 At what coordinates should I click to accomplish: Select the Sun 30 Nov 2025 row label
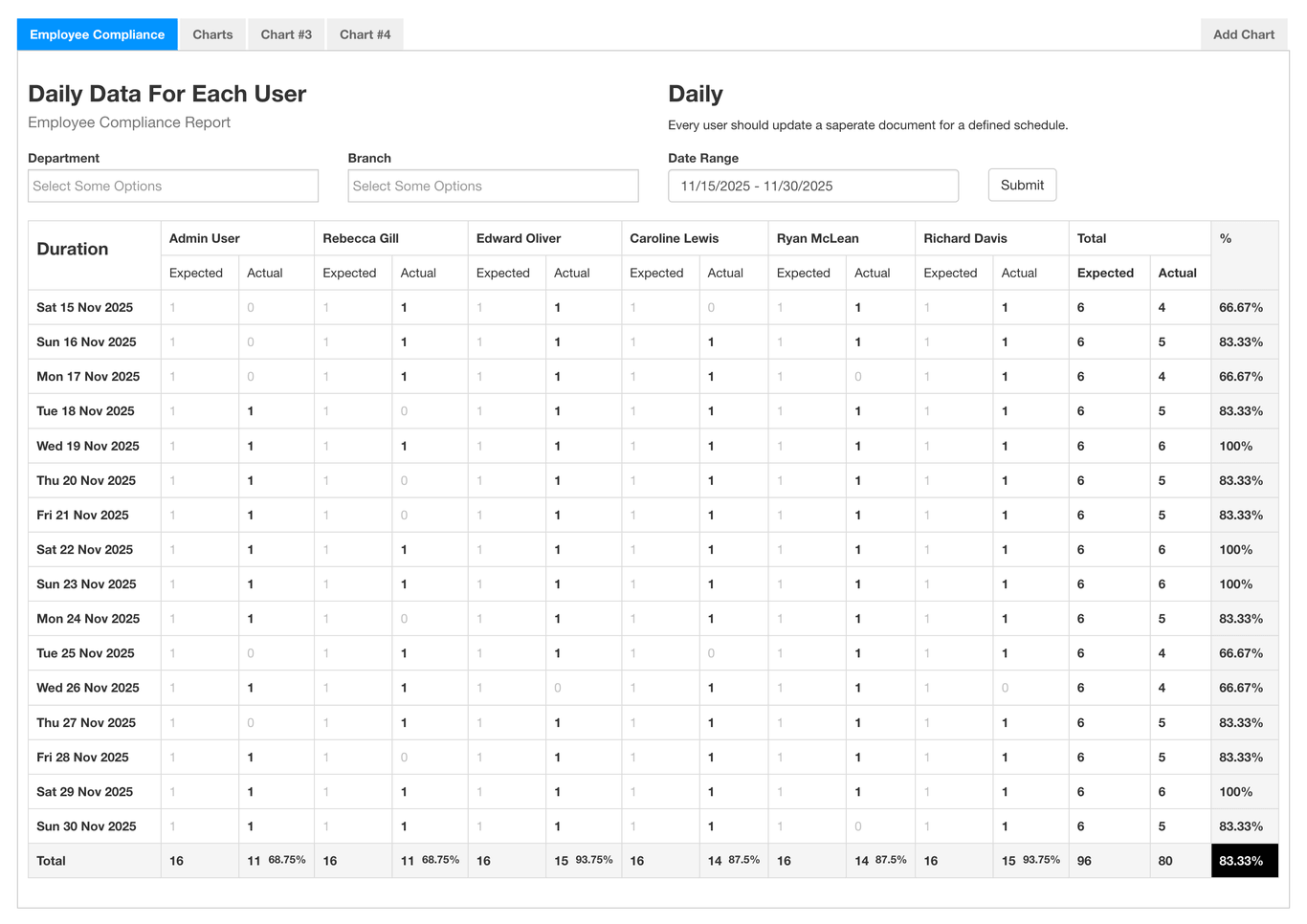(x=86, y=826)
